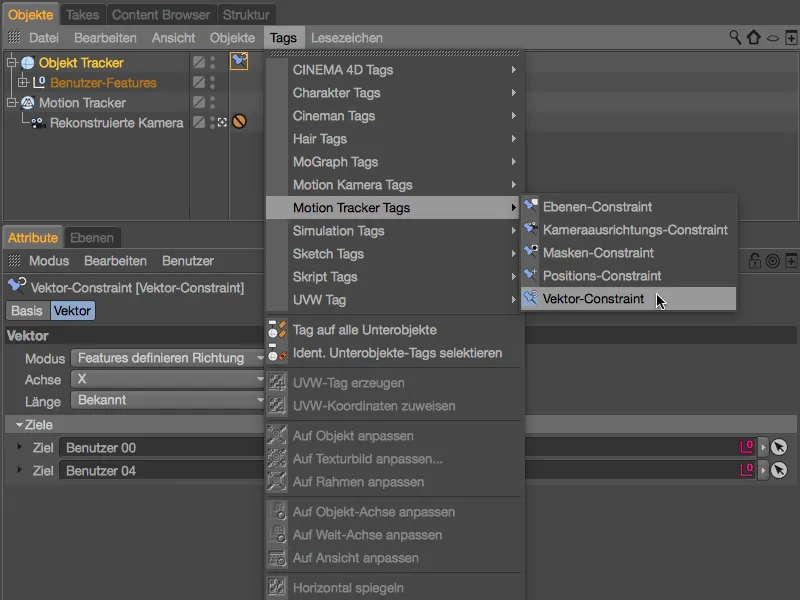Click the new manager plus icon in Attribute panel
This screenshot has height=600, width=800.
pos(791,261)
